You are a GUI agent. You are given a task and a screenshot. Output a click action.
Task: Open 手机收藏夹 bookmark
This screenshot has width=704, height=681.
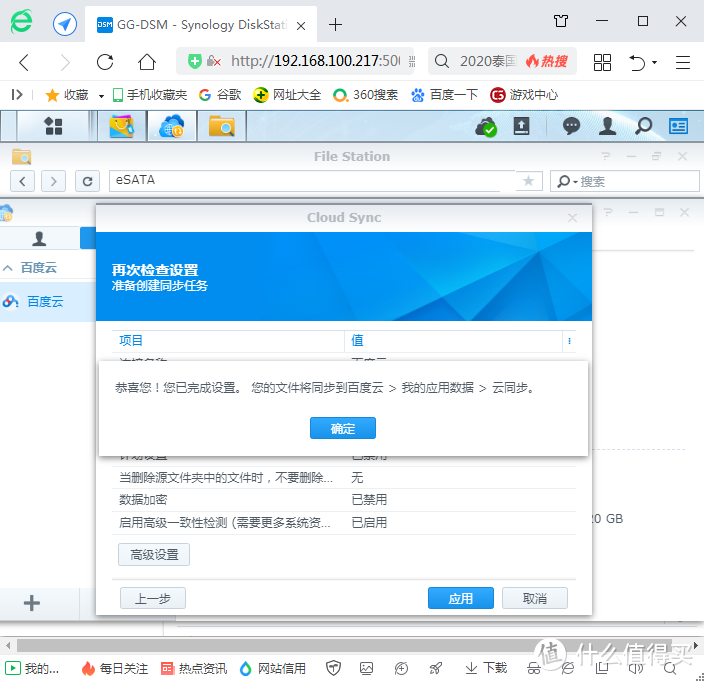150,95
